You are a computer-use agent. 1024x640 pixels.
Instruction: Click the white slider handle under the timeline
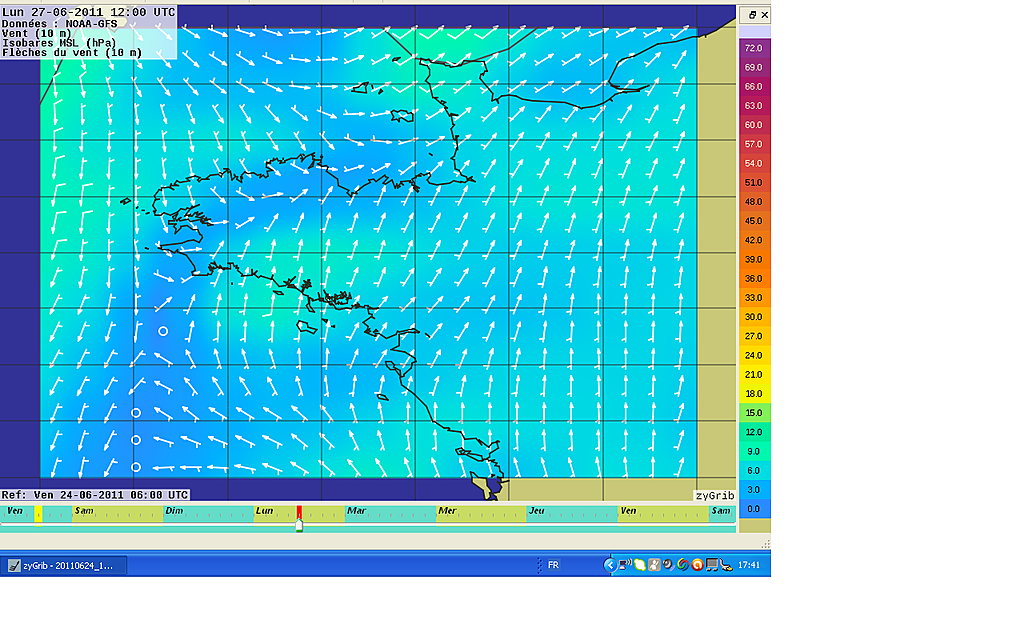[x=299, y=525]
